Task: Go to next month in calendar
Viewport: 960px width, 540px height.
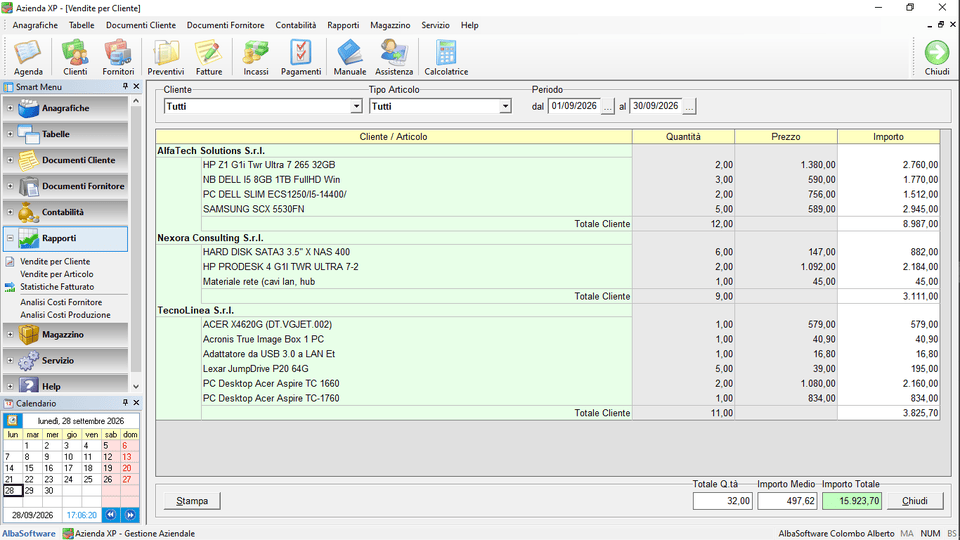Action: (x=130, y=515)
